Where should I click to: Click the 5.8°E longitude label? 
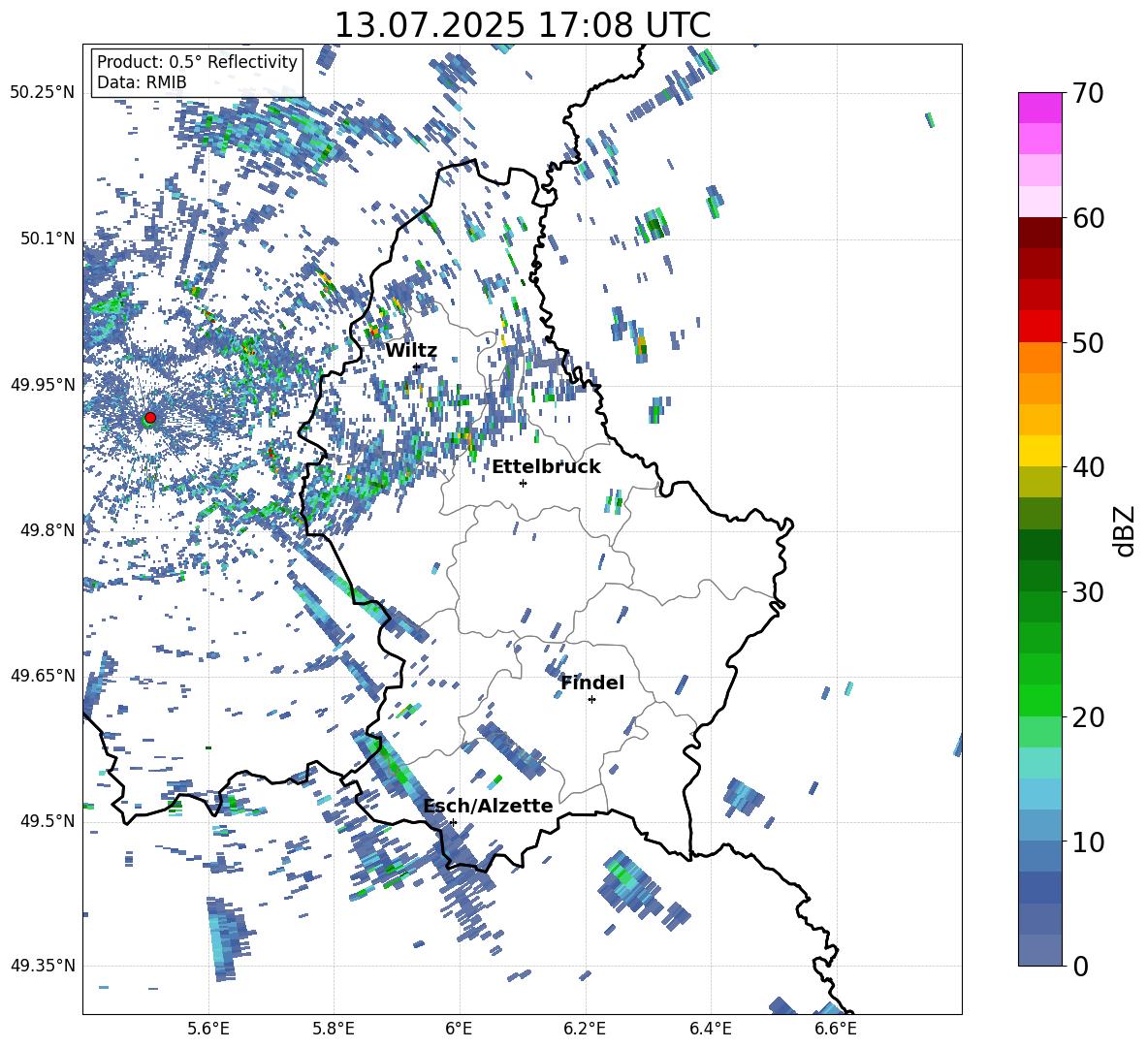pos(334,1029)
